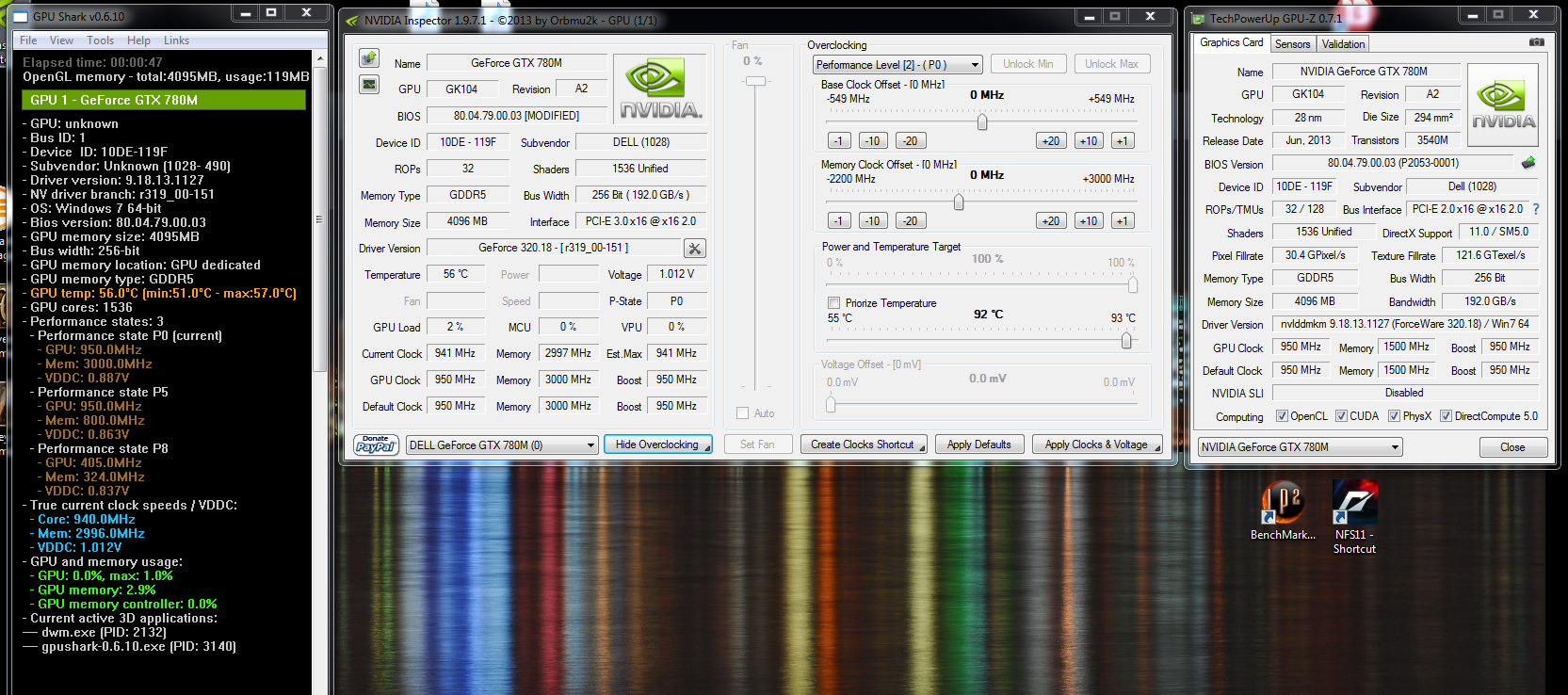Open the View menu in GPU Shark

pyautogui.click(x=61, y=40)
